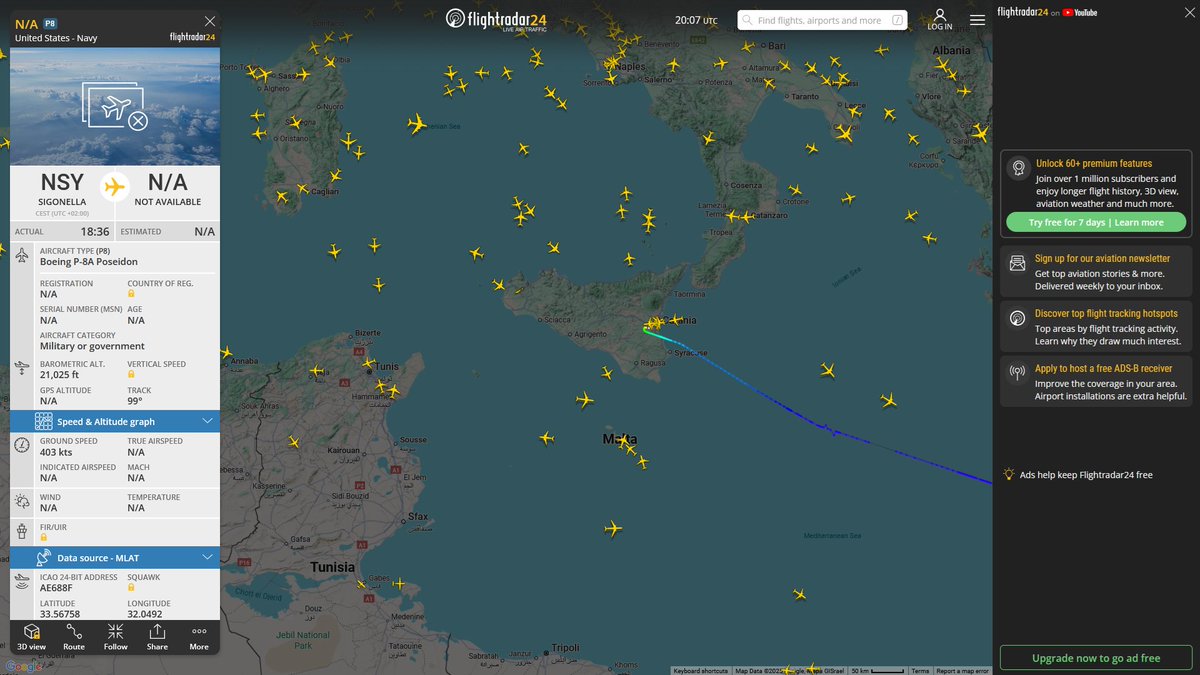This screenshot has height=675, width=1200.
Task: Follow the selected aircraft
Action: click(x=116, y=637)
